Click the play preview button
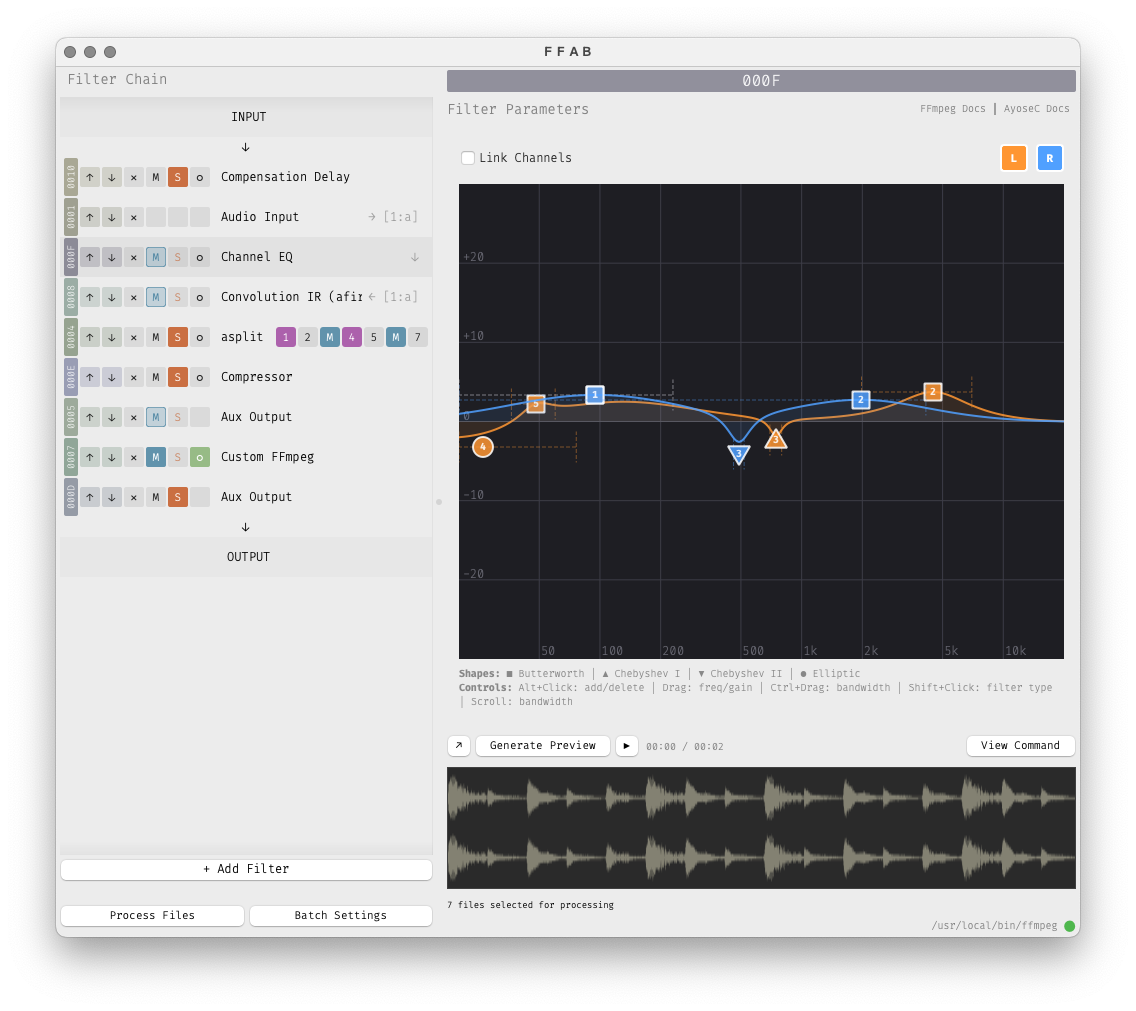The height and width of the screenshot is (1011, 1136). tap(627, 746)
